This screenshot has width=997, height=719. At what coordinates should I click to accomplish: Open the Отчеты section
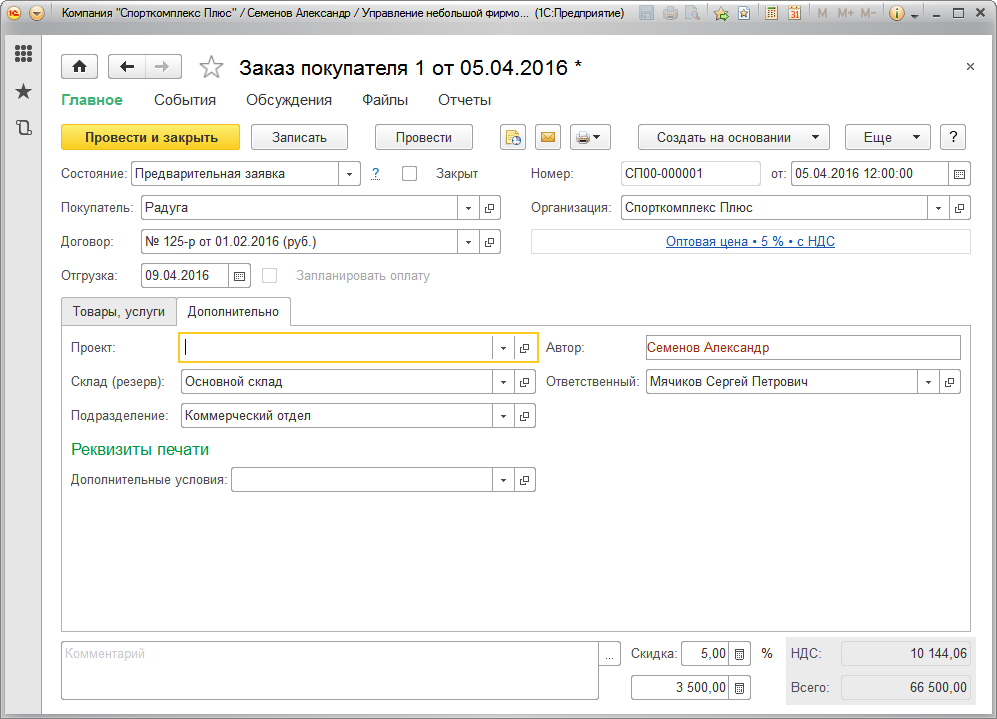pos(465,100)
